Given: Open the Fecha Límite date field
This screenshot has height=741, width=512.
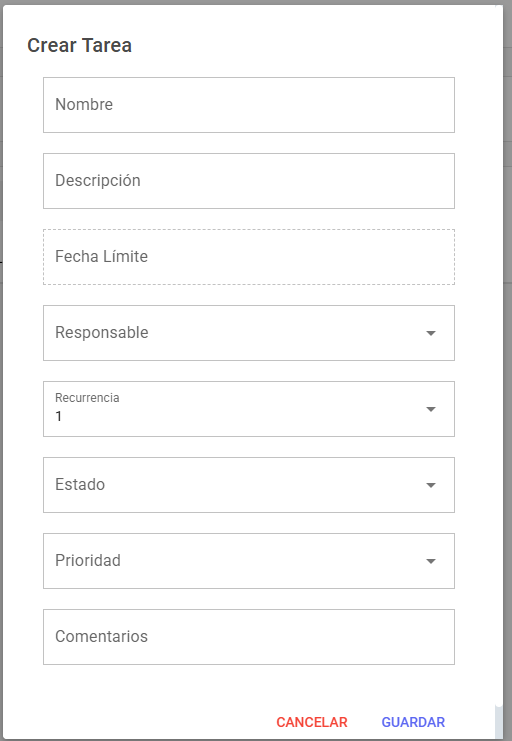Looking at the screenshot, I should [x=249, y=257].
